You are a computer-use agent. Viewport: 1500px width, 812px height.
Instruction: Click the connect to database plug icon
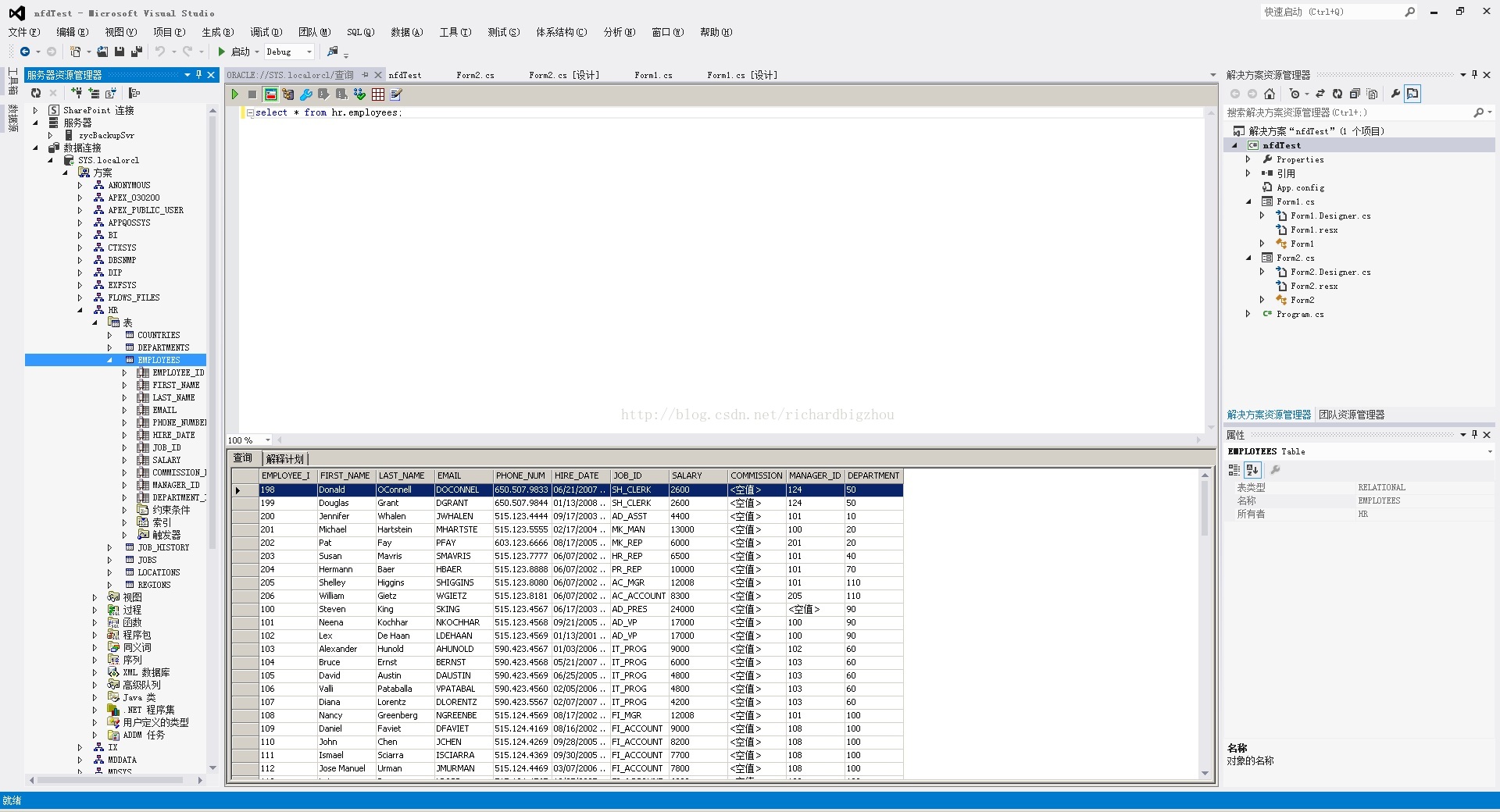point(77,93)
